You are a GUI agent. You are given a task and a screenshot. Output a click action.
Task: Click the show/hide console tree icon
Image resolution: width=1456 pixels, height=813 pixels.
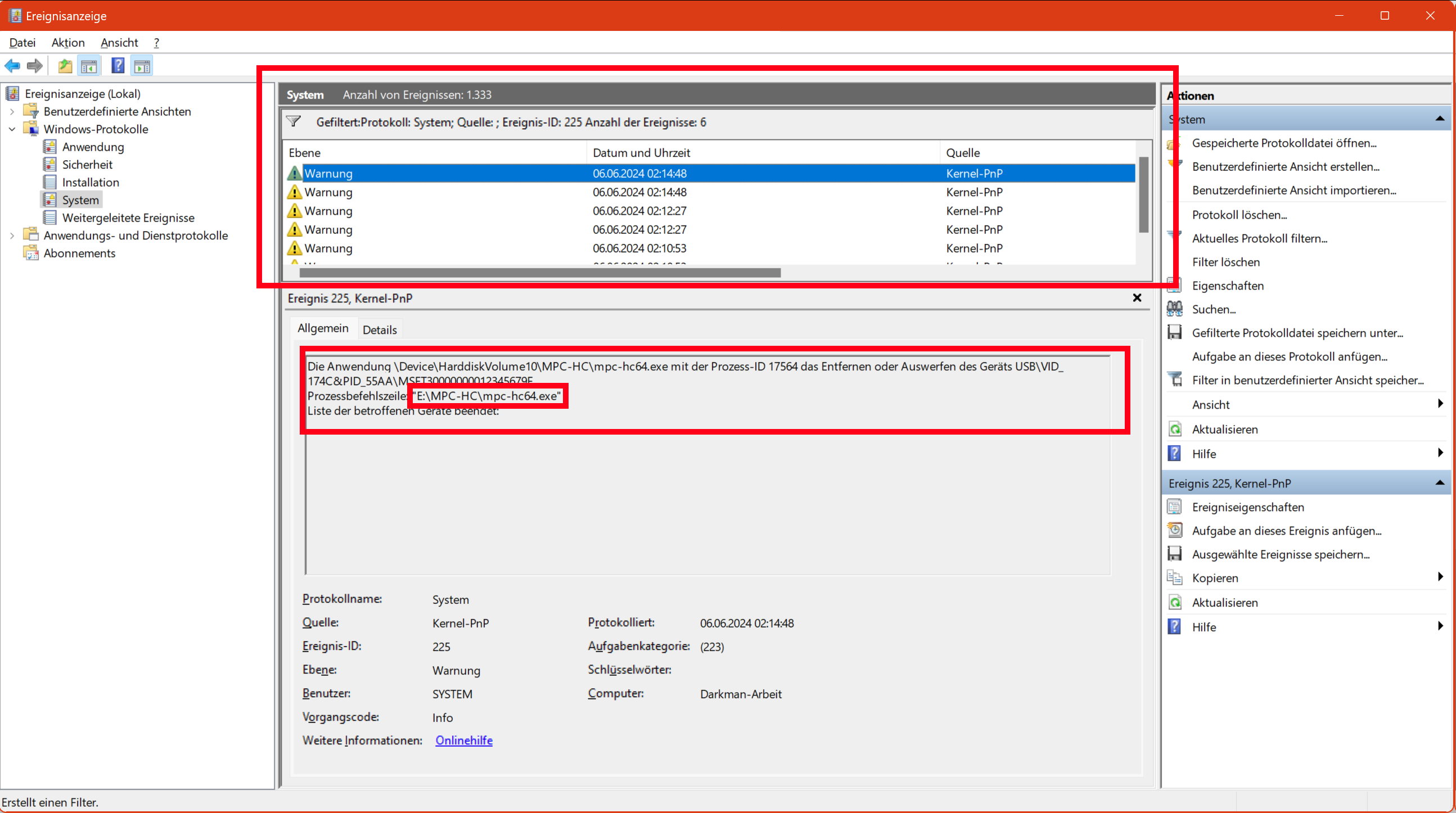click(89, 66)
